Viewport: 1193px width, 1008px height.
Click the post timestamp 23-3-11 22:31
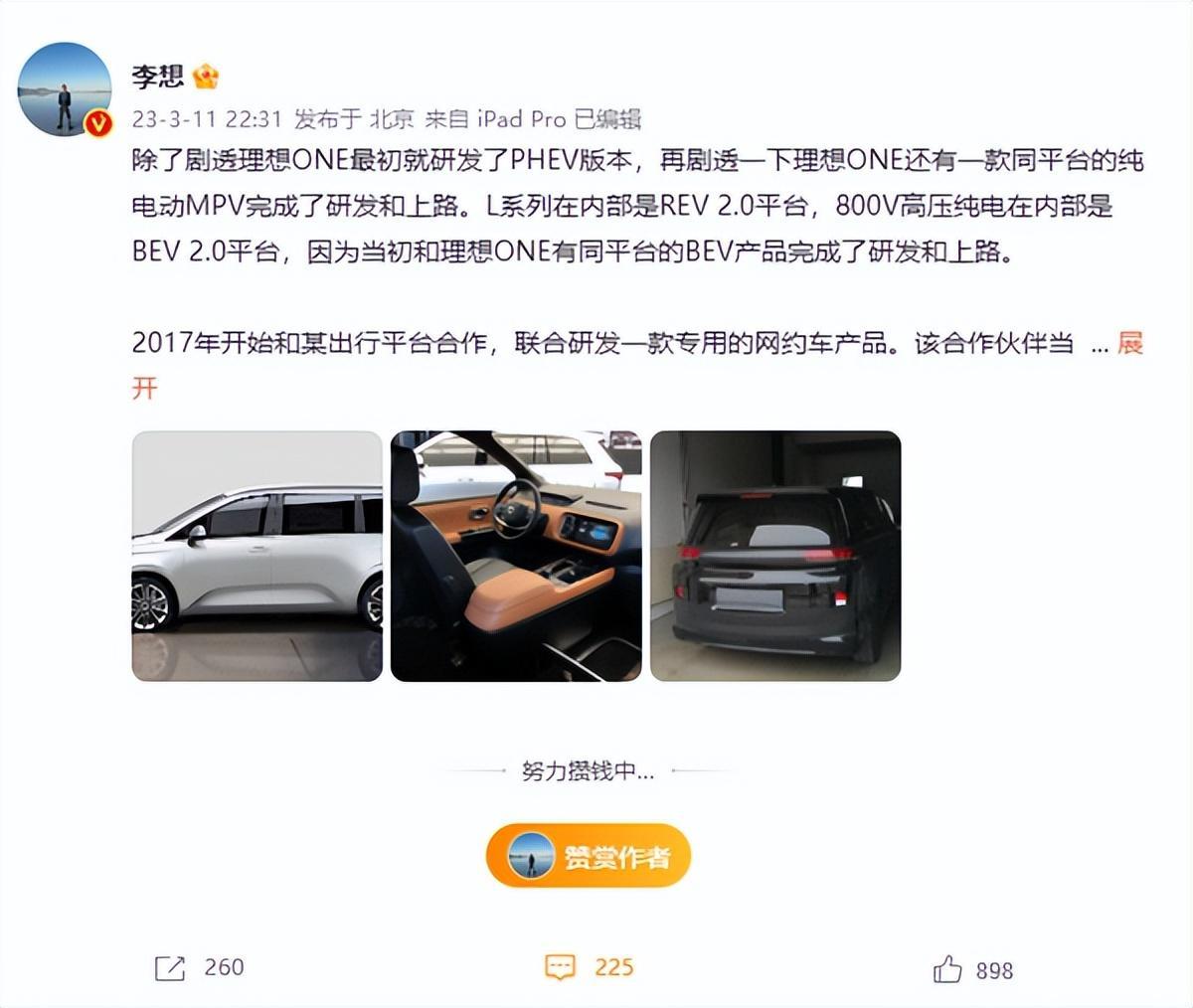(x=208, y=119)
